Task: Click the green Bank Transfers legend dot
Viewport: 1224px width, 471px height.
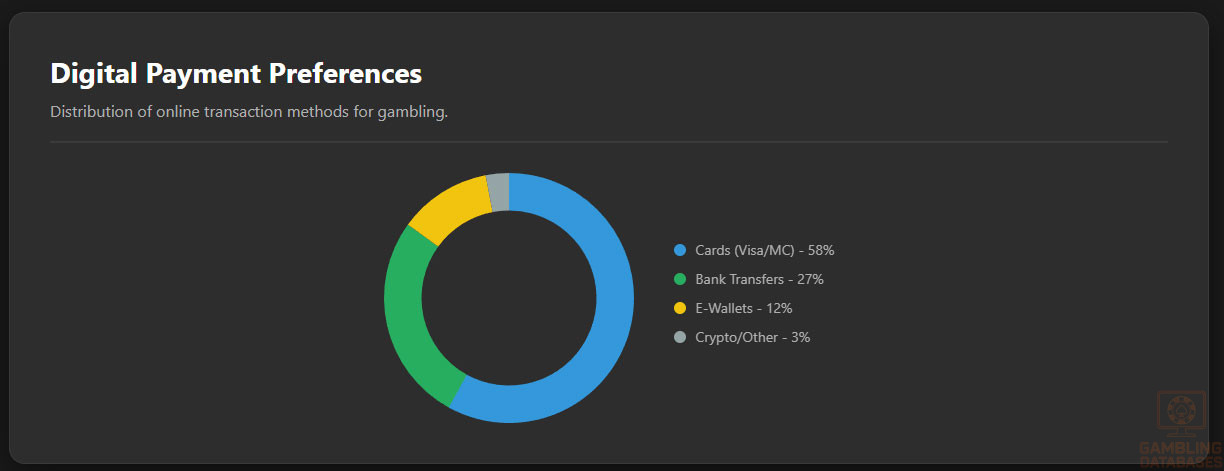Action: pyautogui.click(x=680, y=279)
